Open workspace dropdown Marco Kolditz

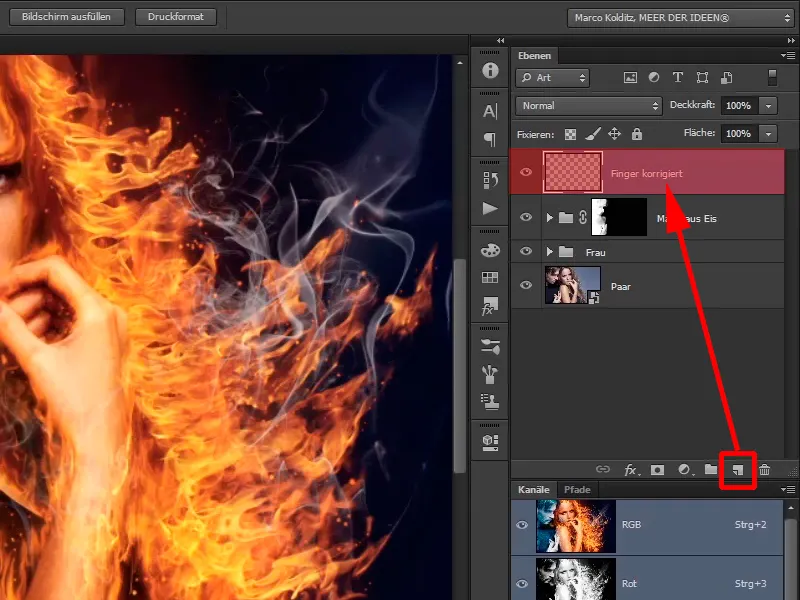680,18
